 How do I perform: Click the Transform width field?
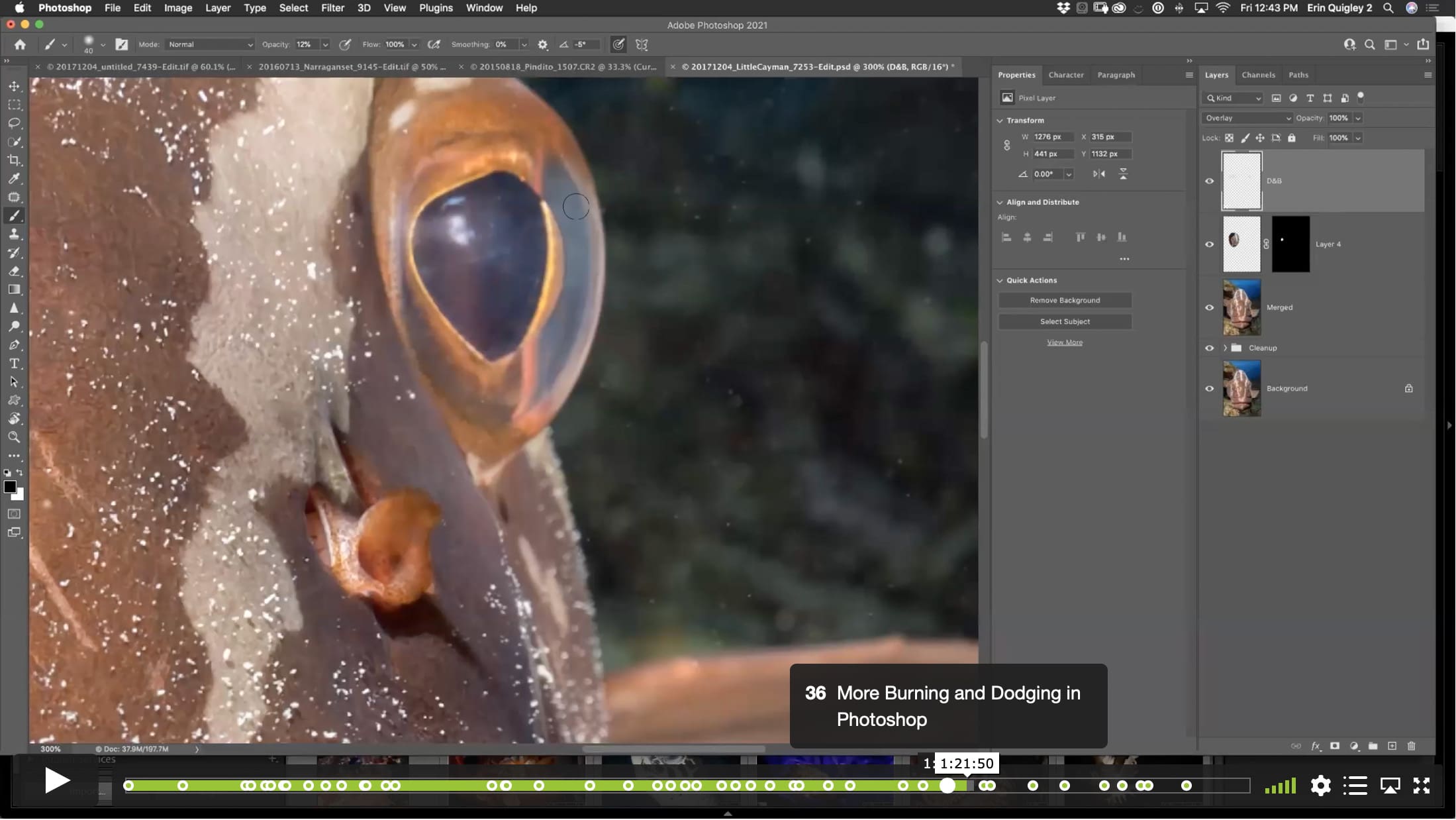point(1053,137)
